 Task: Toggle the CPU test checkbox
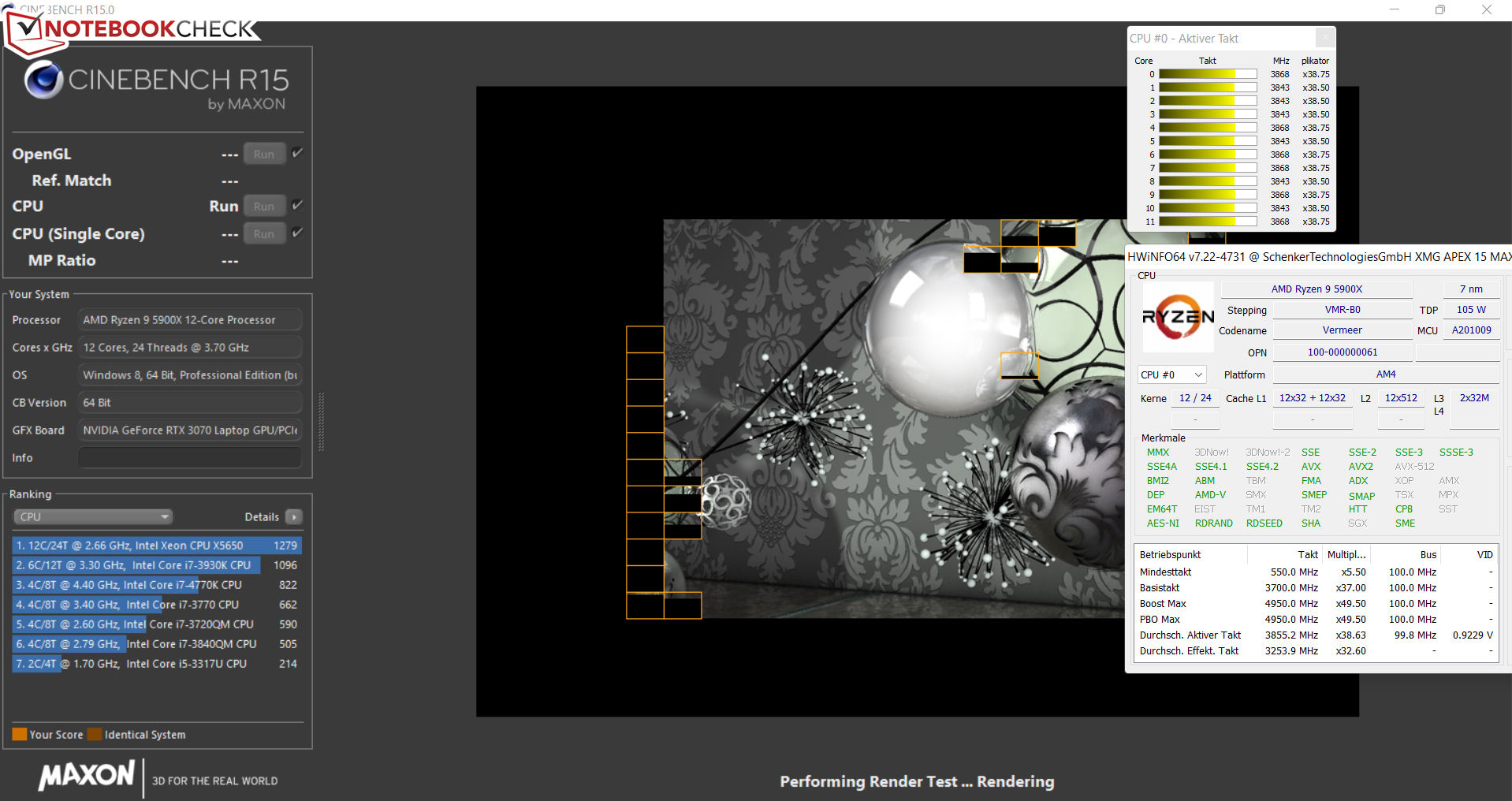[297, 205]
